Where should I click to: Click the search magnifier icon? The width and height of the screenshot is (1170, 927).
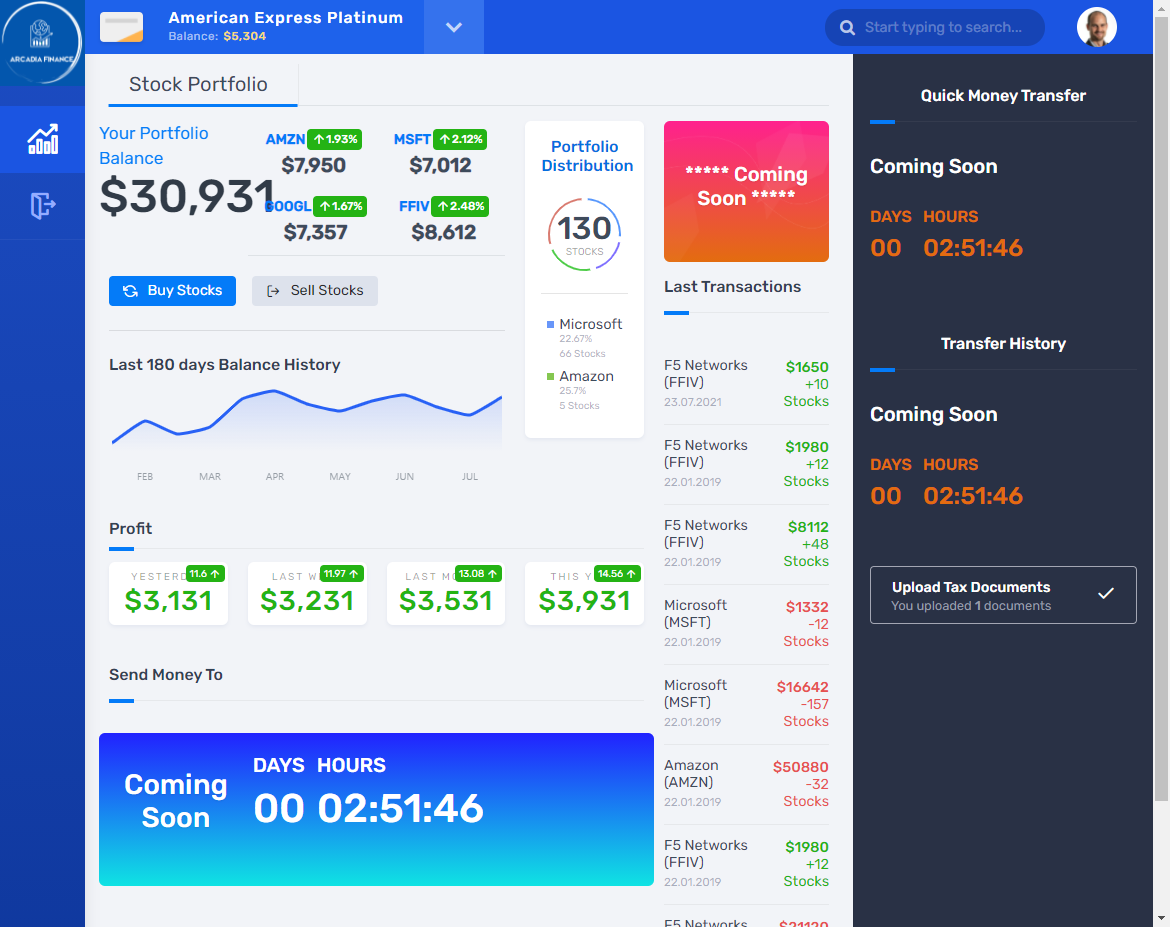[x=847, y=28]
